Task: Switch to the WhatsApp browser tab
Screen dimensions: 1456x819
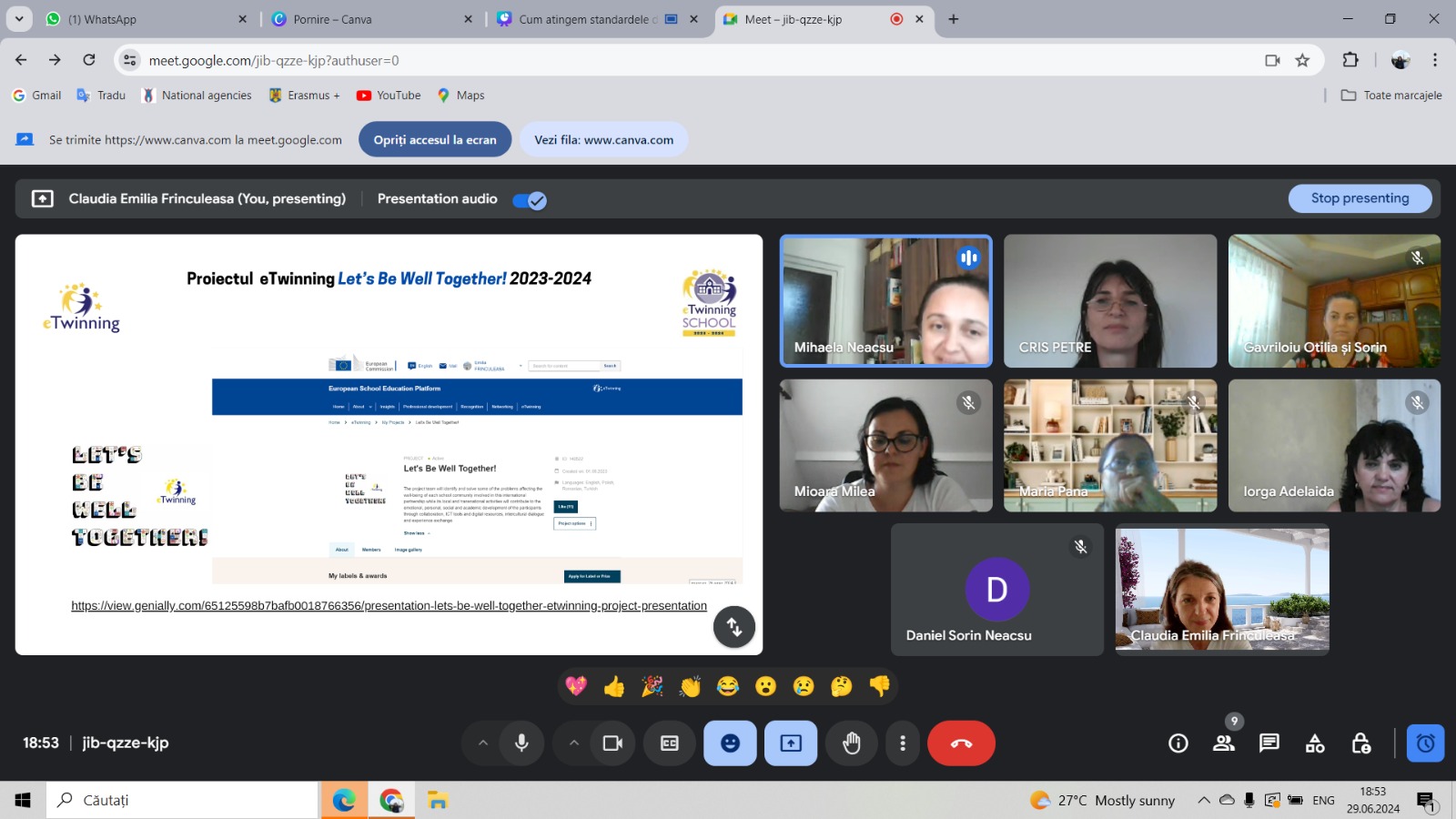Action: [x=146, y=19]
